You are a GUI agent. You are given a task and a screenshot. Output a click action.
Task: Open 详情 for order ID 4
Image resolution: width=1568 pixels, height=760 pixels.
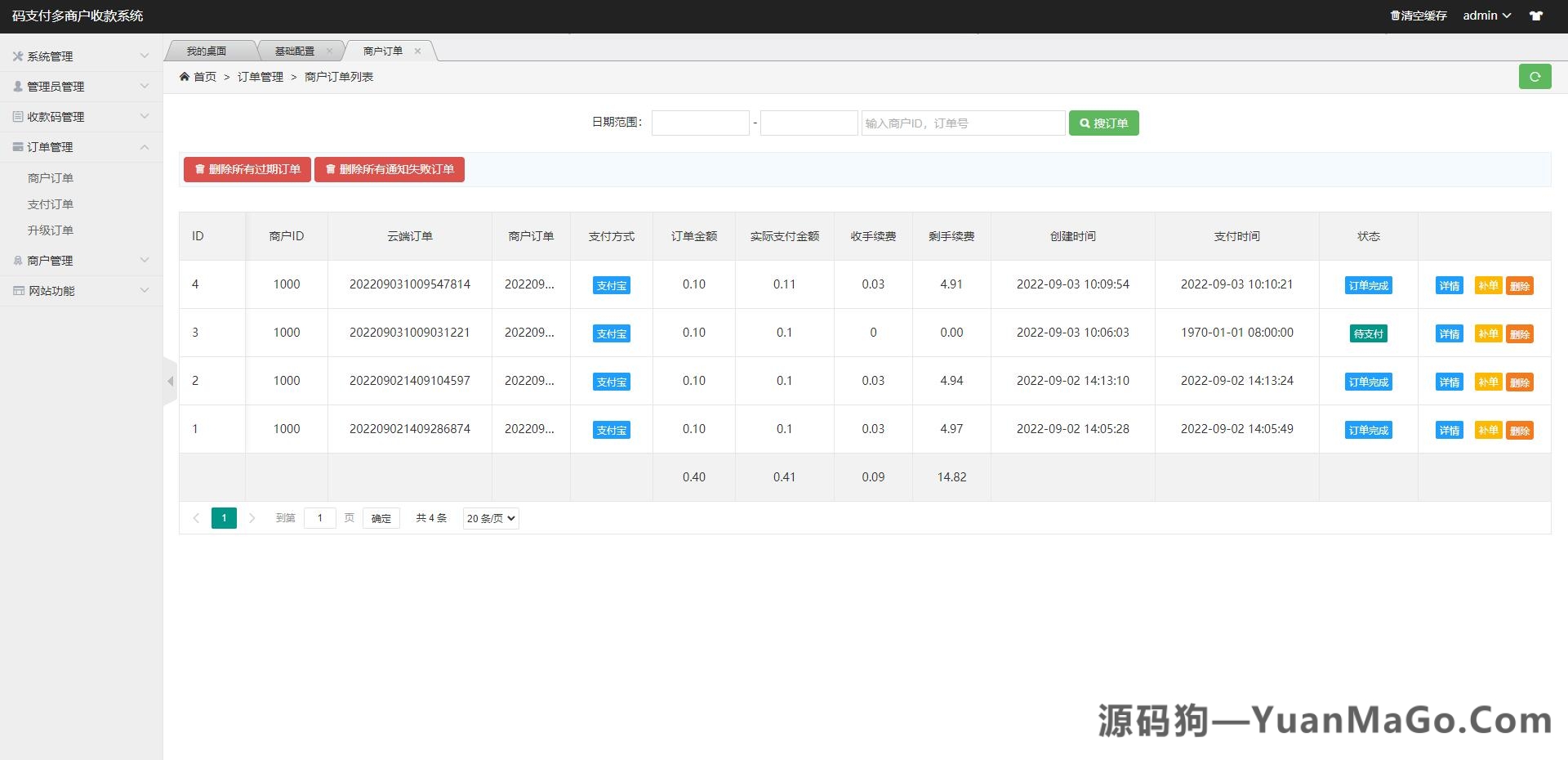pyautogui.click(x=1448, y=285)
